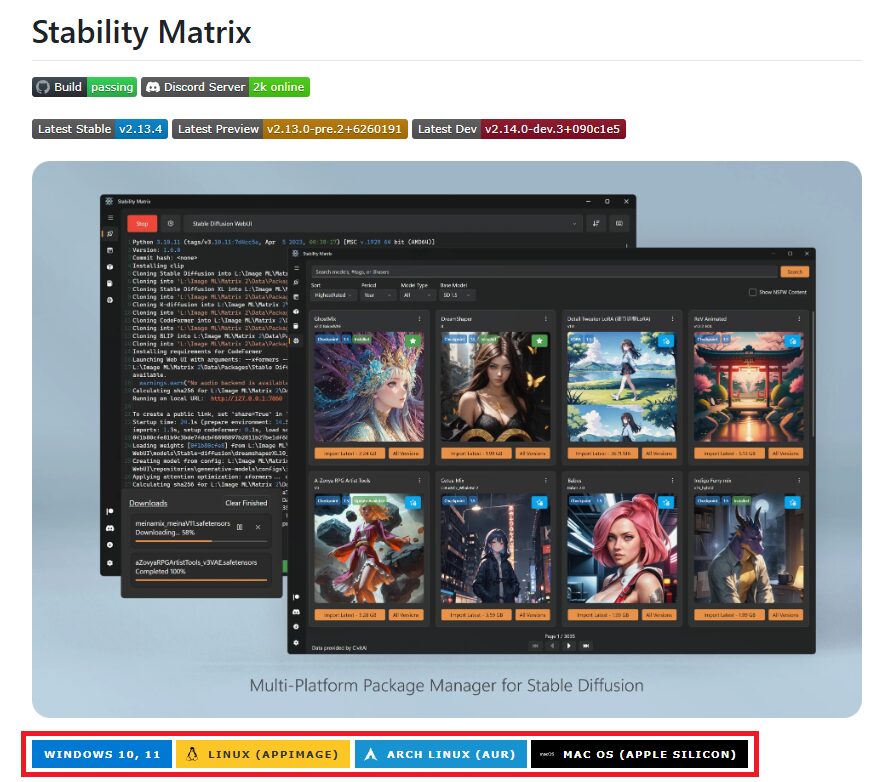Jump to first page in model browser
This screenshot has width=890, height=782.
point(535,646)
